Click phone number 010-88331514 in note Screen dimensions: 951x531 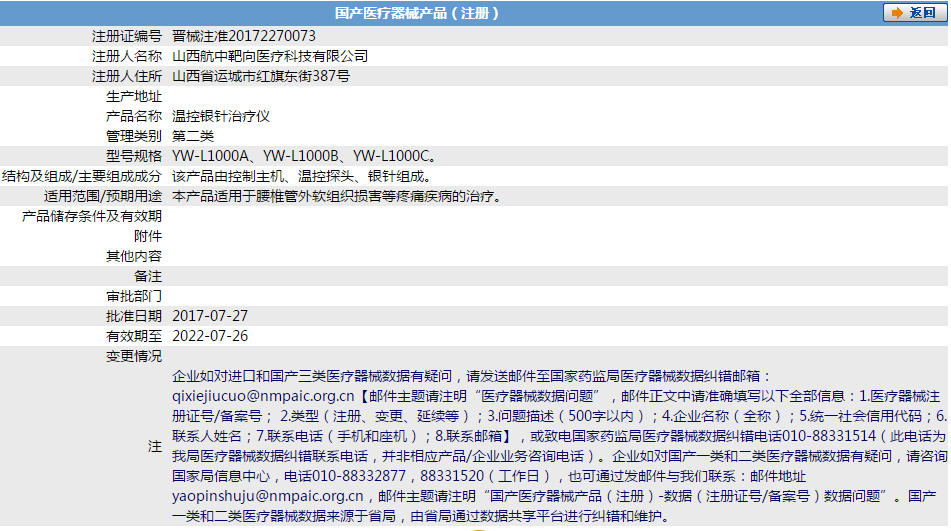[x=829, y=436]
